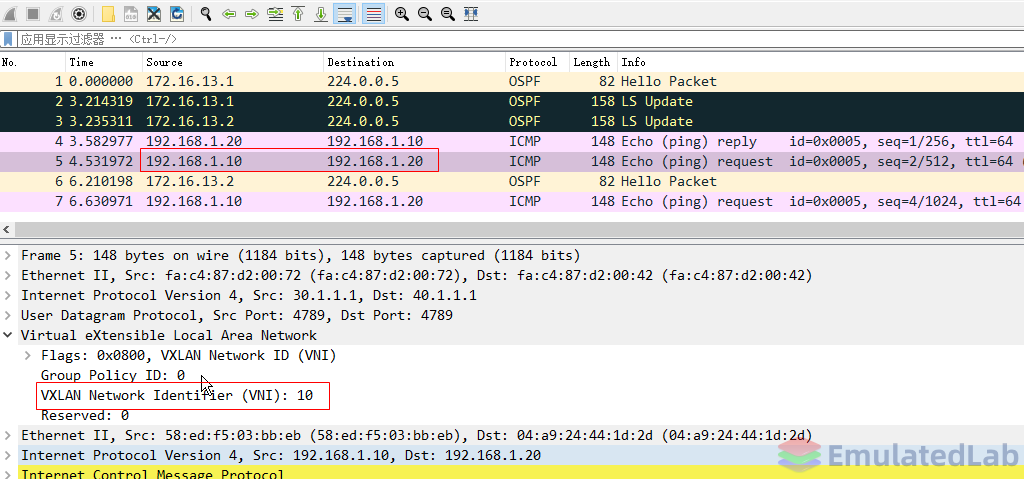
Task: Select packet 7 Echo request seq=4/1024
Action: [512, 201]
